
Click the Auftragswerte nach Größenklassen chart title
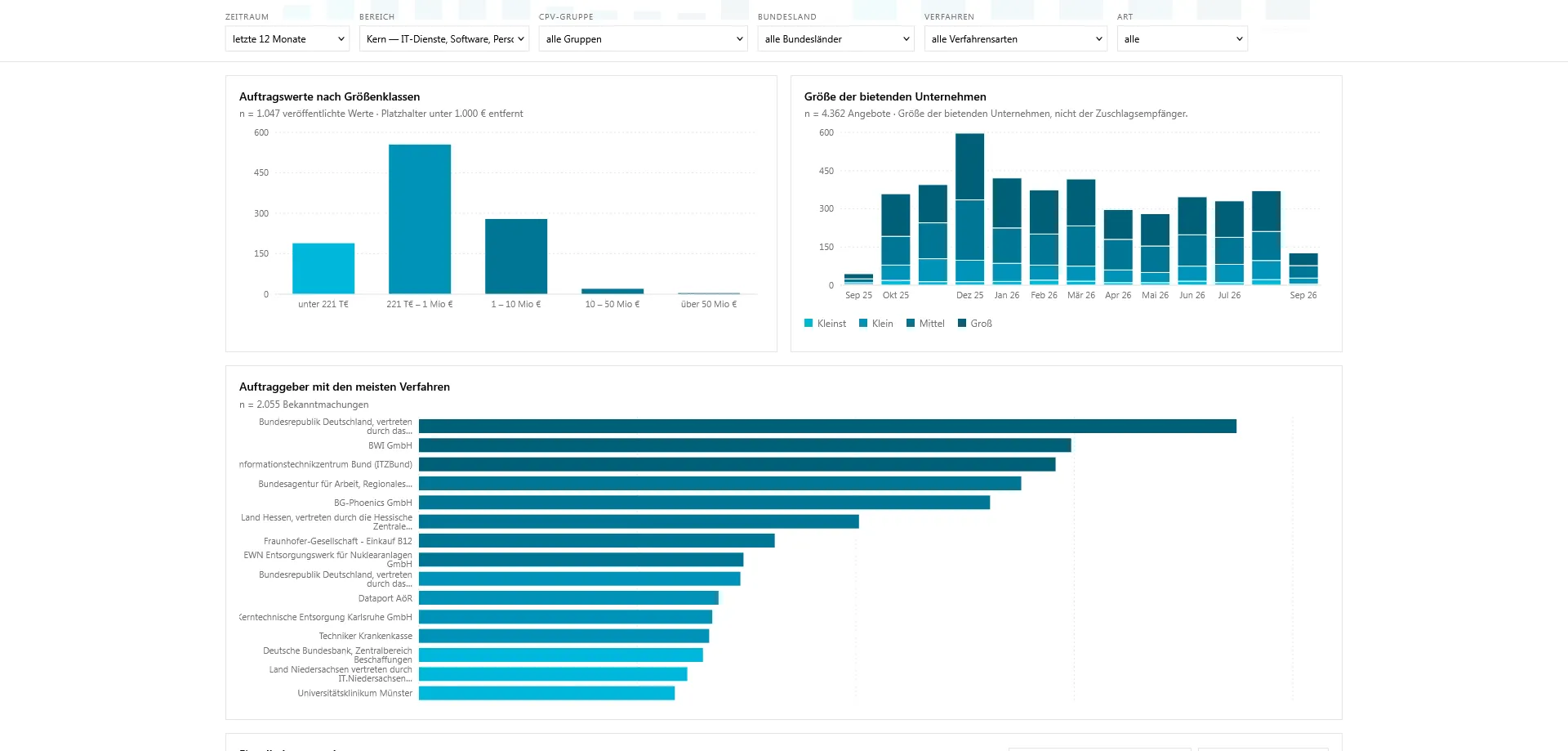(330, 96)
